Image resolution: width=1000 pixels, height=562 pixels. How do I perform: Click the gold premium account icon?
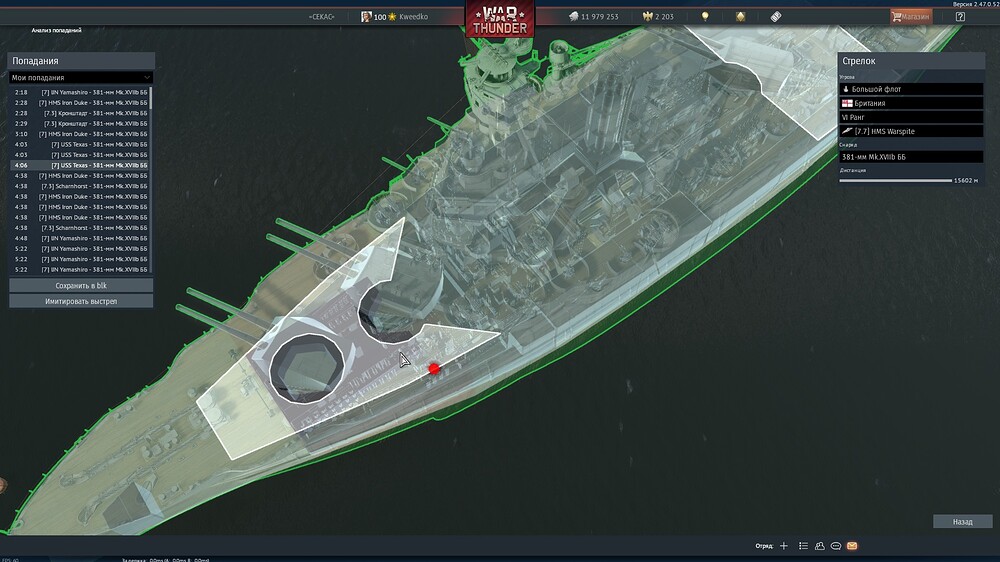[740, 17]
